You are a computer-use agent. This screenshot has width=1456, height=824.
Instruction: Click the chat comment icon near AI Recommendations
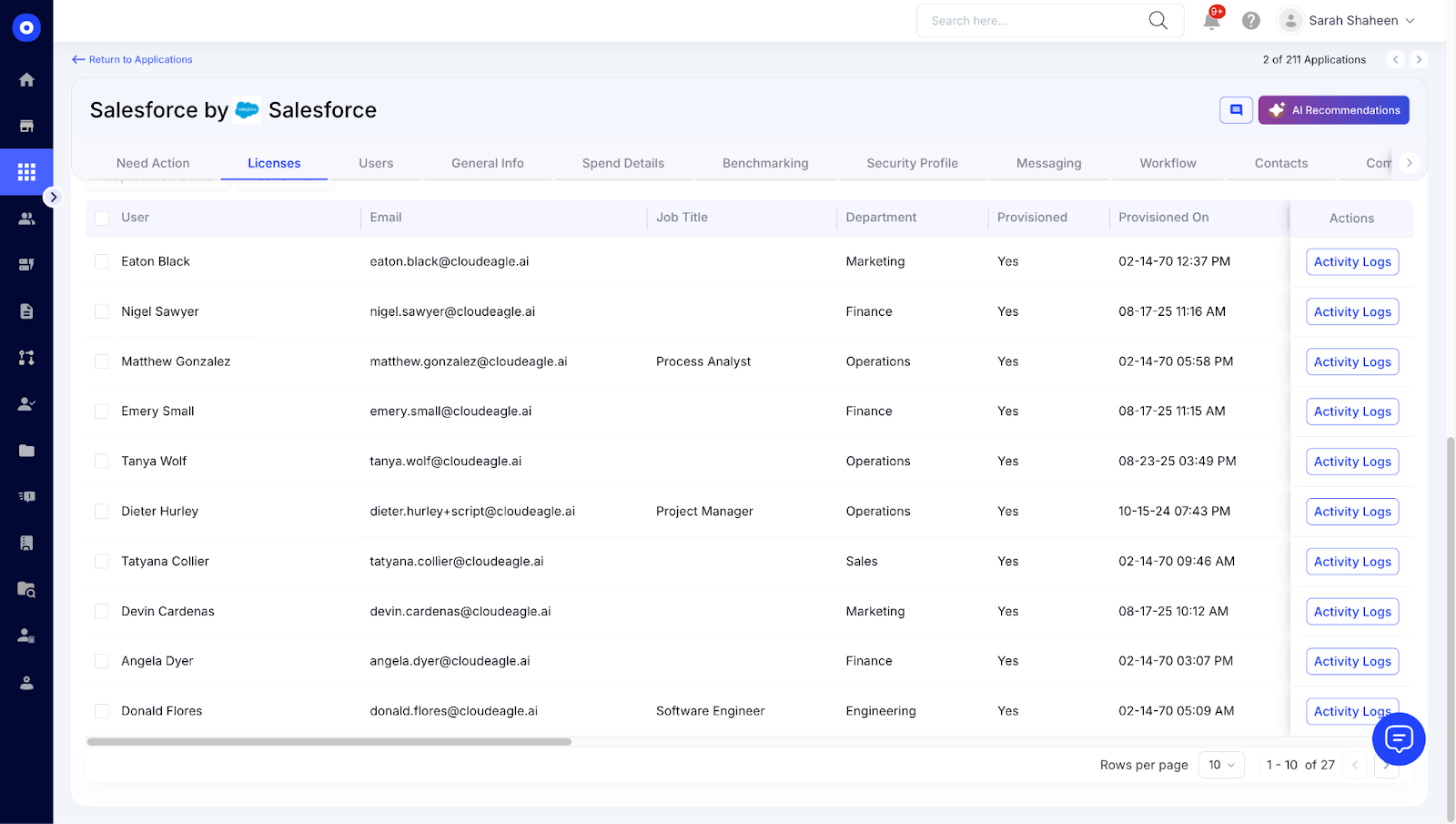(x=1235, y=109)
